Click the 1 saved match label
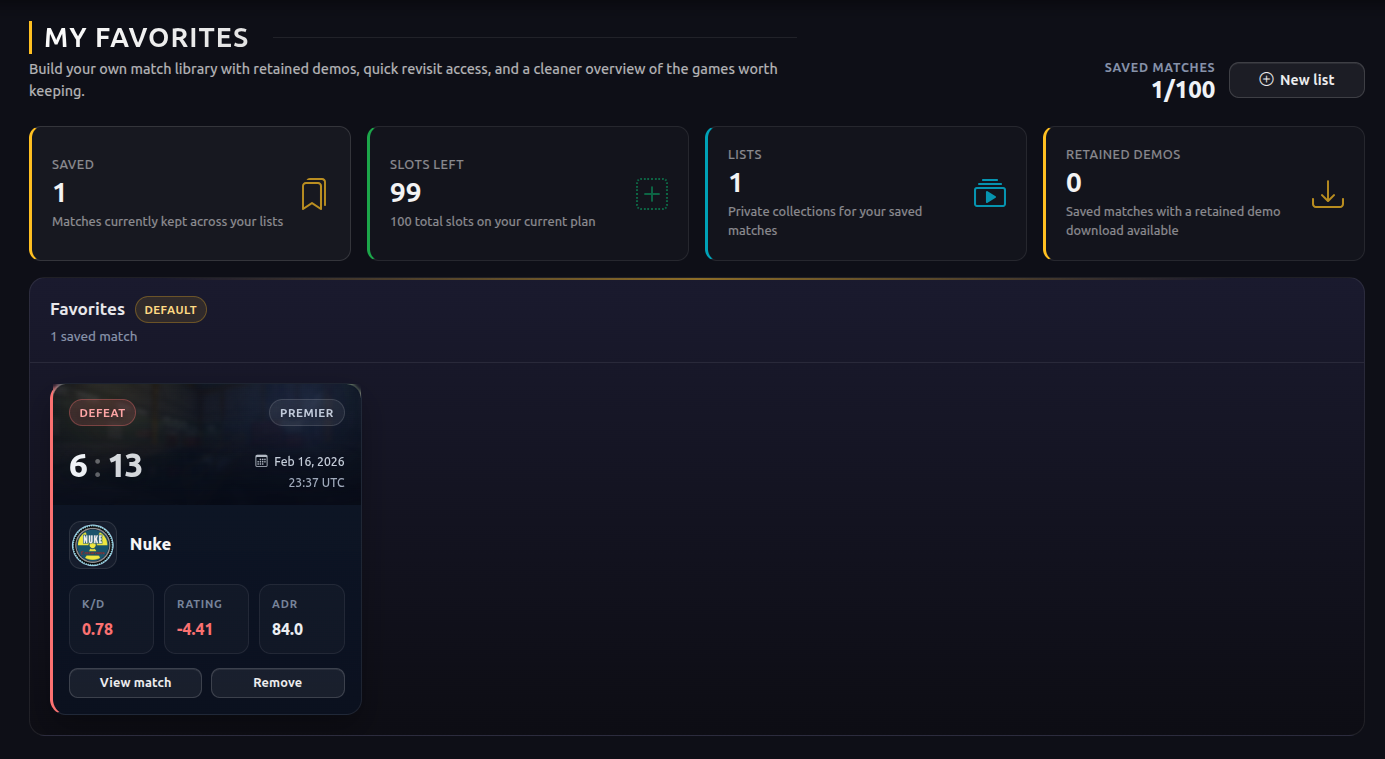Image resolution: width=1385 pixels, height=759 pixels. pyautogui.click(x=93, y=336)
